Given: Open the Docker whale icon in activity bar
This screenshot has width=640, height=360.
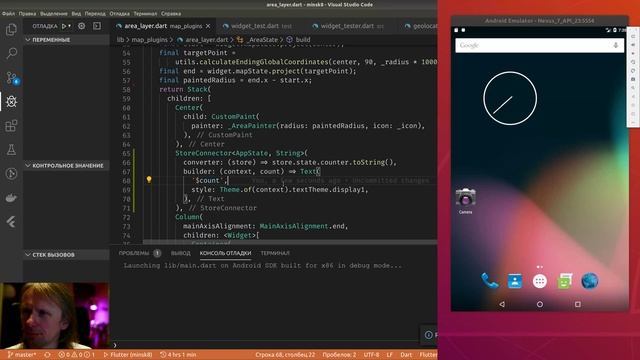Looking at the screenshot, I should tap(11, 198).
